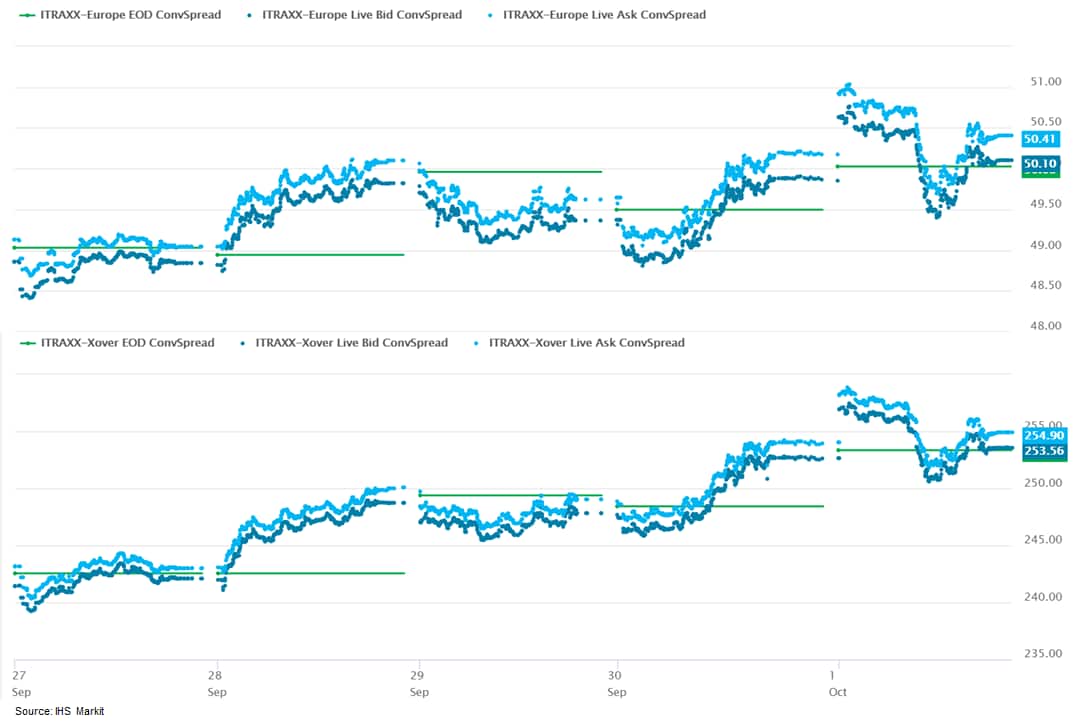The height and width of the screenshot is (724, 1073).
Task: Select the 1 Oct date axis label
Action: pyautogui.click(x=837, y=677)
